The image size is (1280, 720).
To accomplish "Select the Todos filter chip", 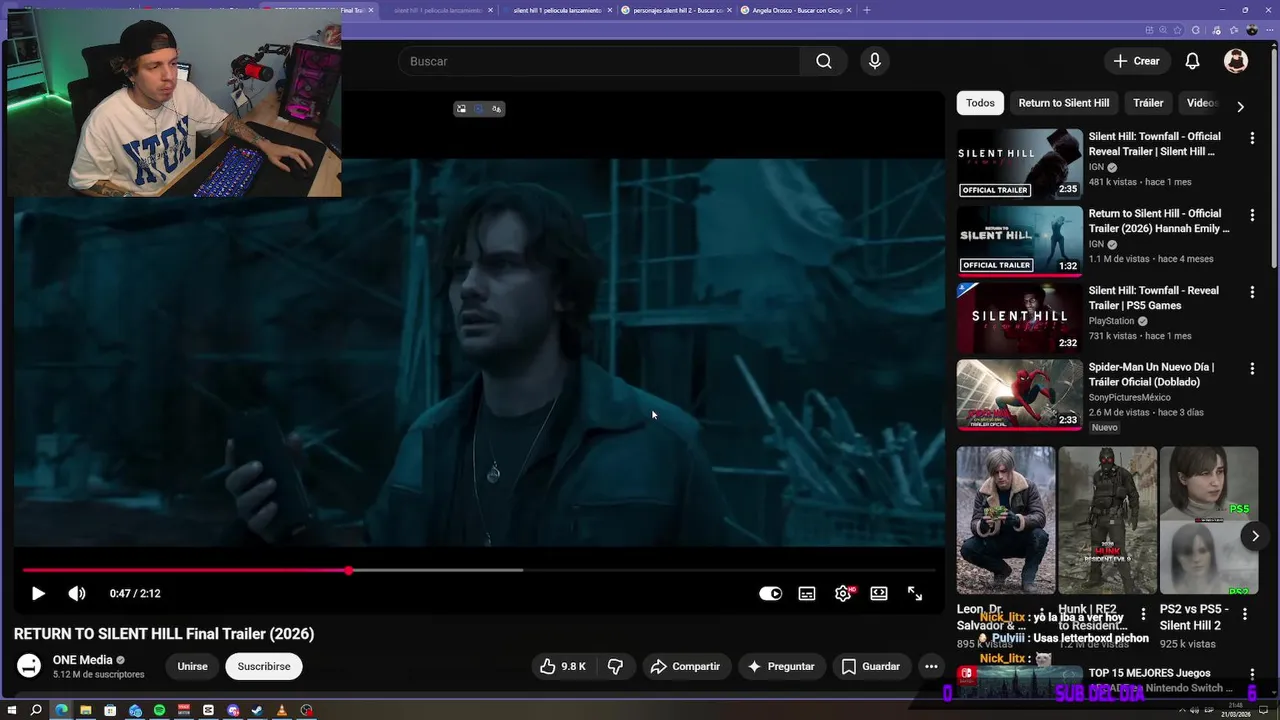I will tap(980, 103).
